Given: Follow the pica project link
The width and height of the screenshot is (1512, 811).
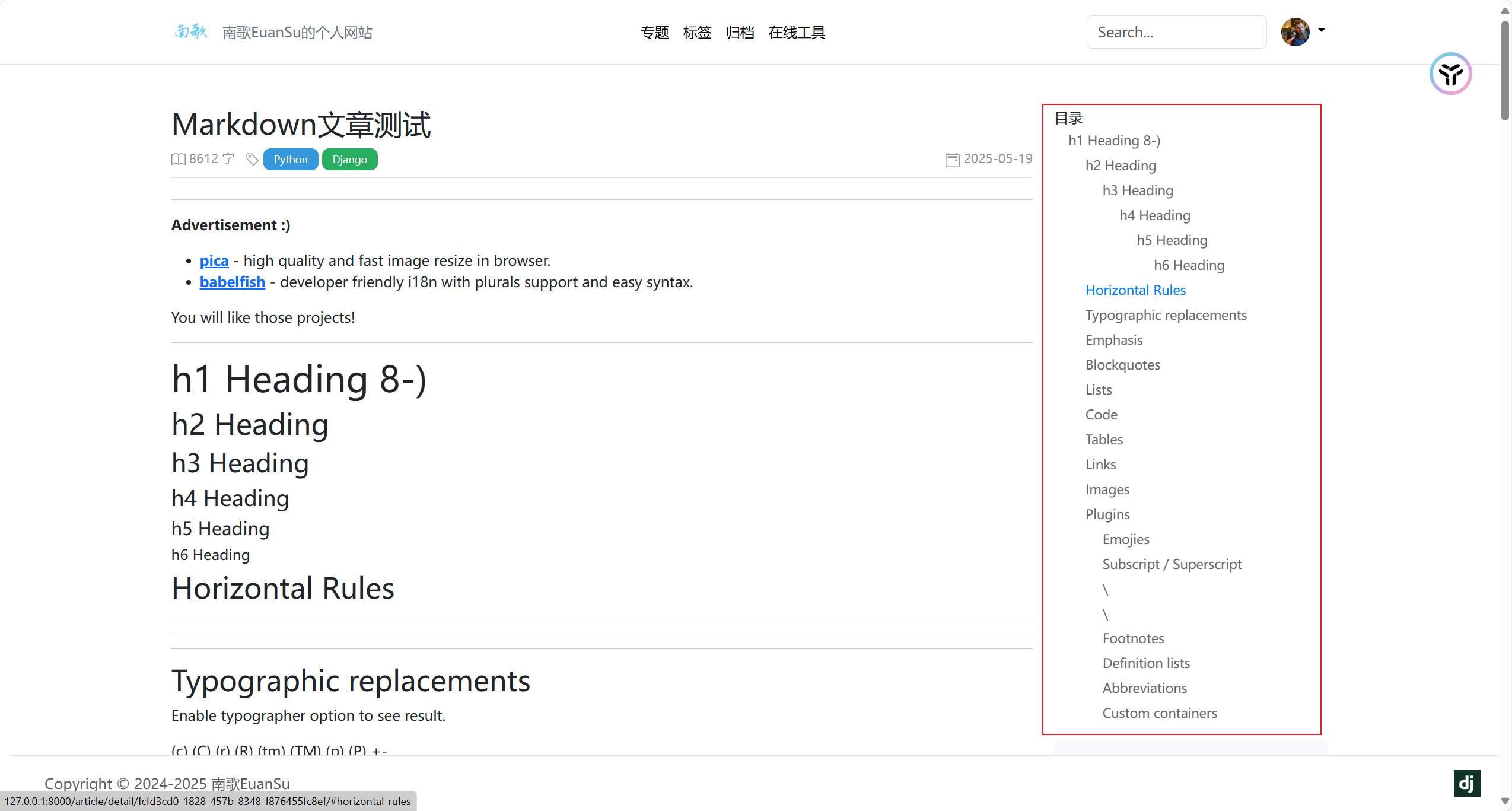Looking at the screenshot, I should coord(214,260).
